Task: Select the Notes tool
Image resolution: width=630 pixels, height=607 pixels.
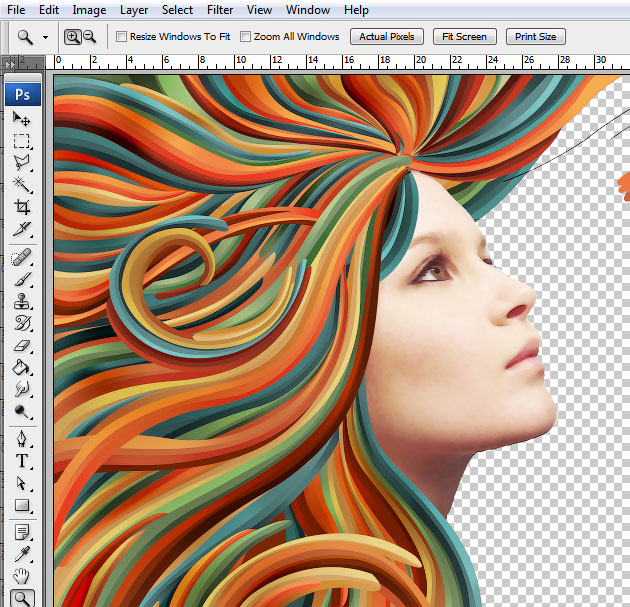Action: coord(22,532)
